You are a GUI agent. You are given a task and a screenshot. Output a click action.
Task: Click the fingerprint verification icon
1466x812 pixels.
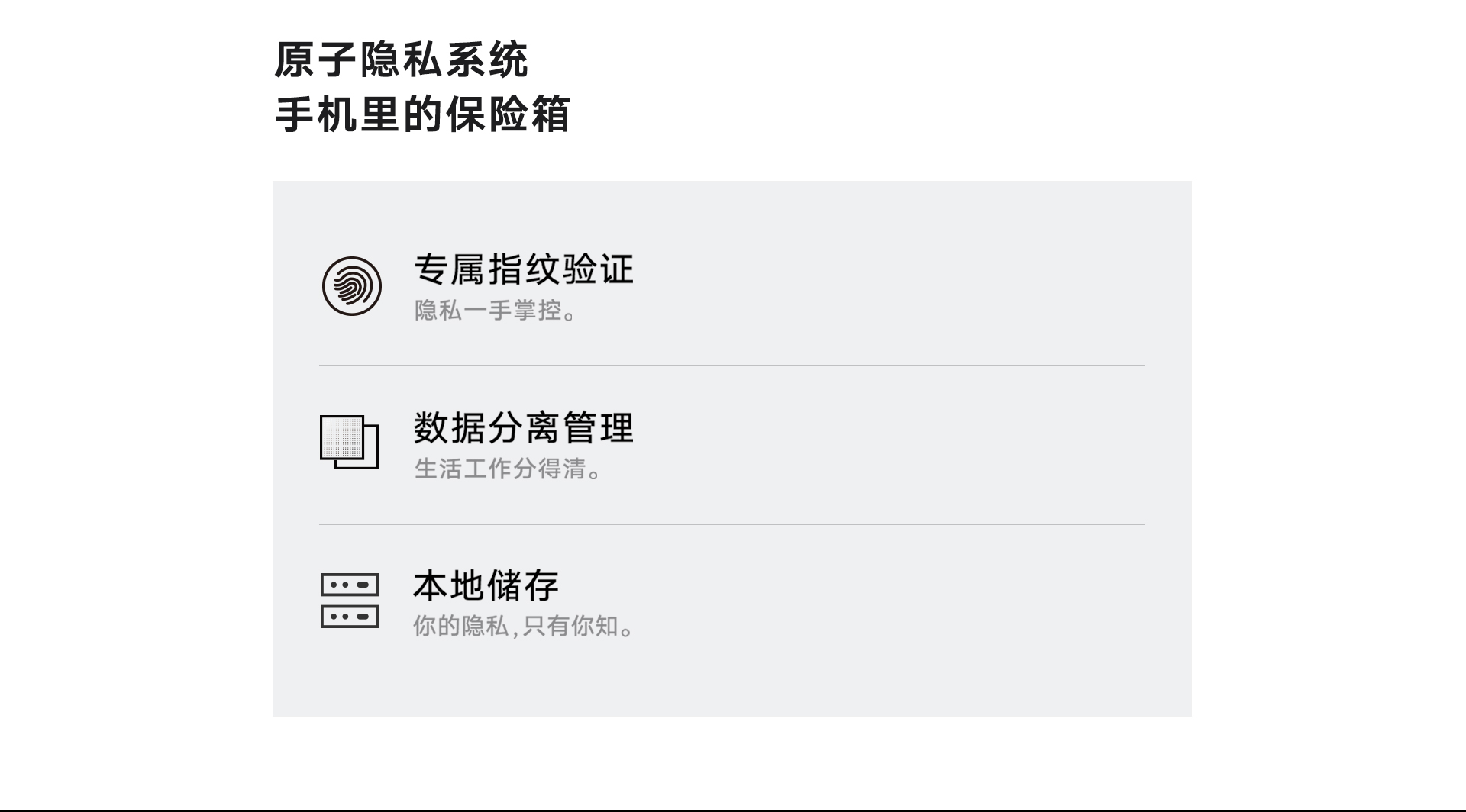(x=351, y=286)
